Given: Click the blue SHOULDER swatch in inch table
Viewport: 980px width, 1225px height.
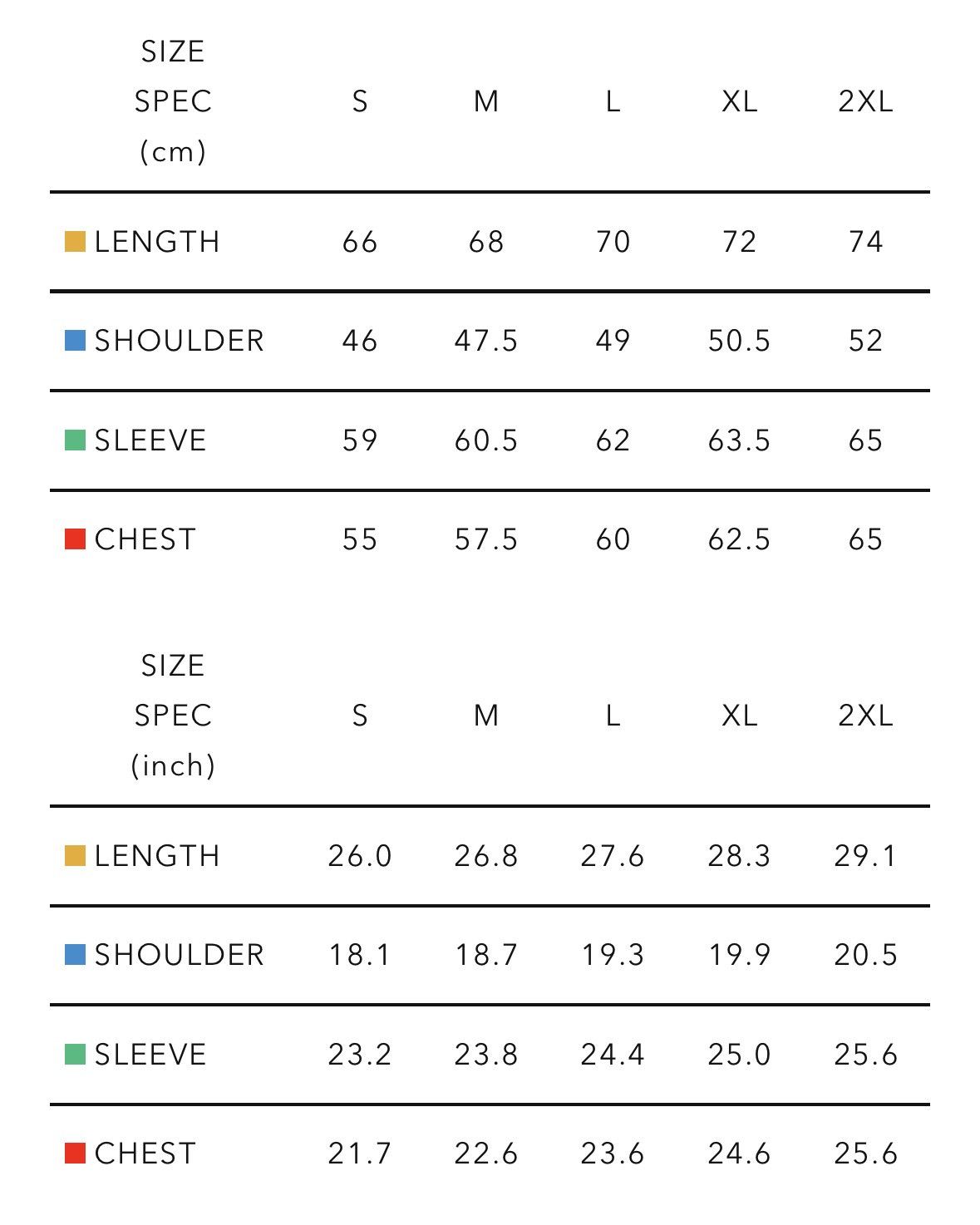Looking at the screenshot, I should 75,955.
